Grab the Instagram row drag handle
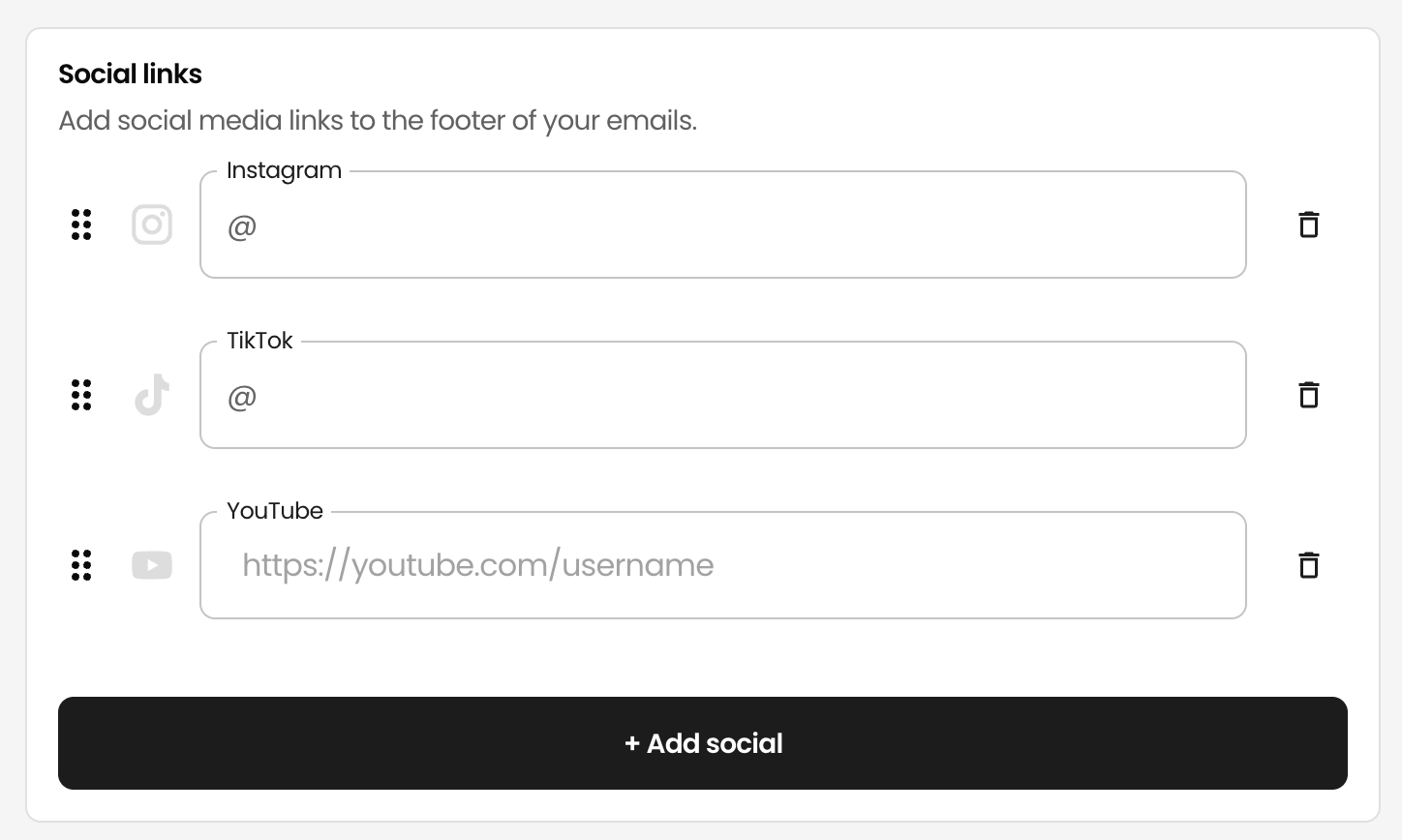The image size is (1402, 840). 81,225
